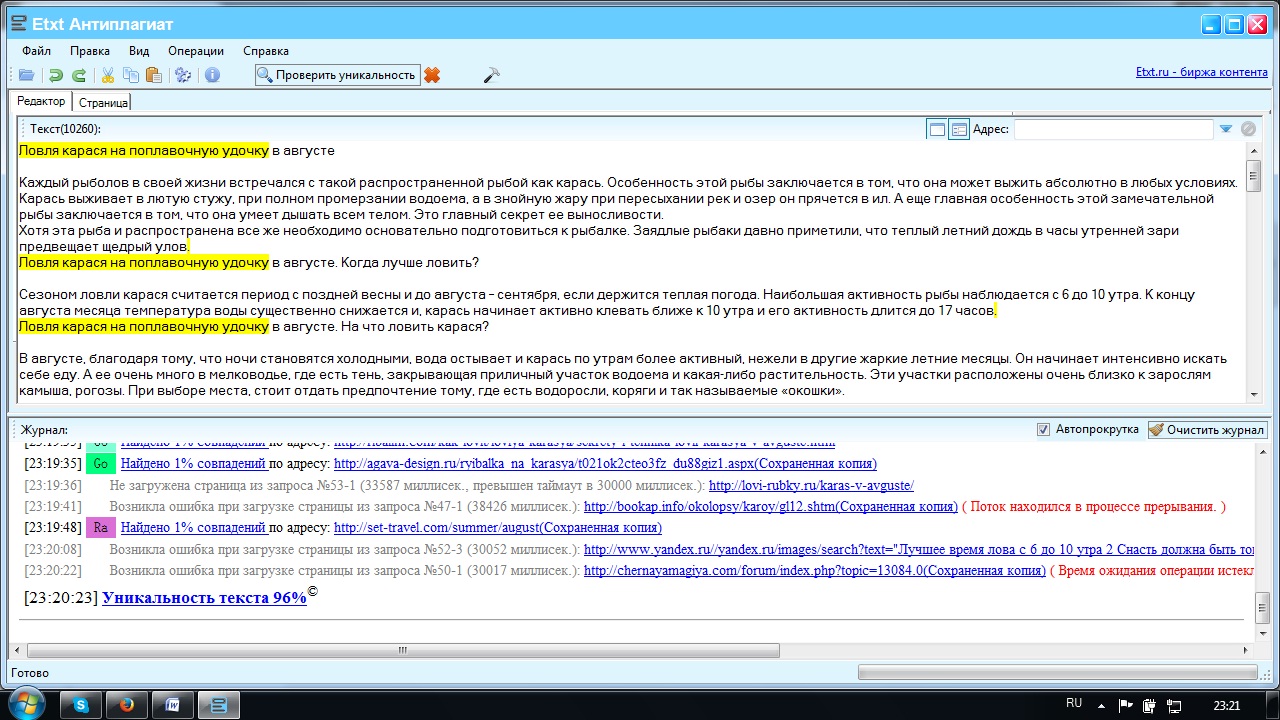Click the RU language indicator in the tray

point(1074,703)
